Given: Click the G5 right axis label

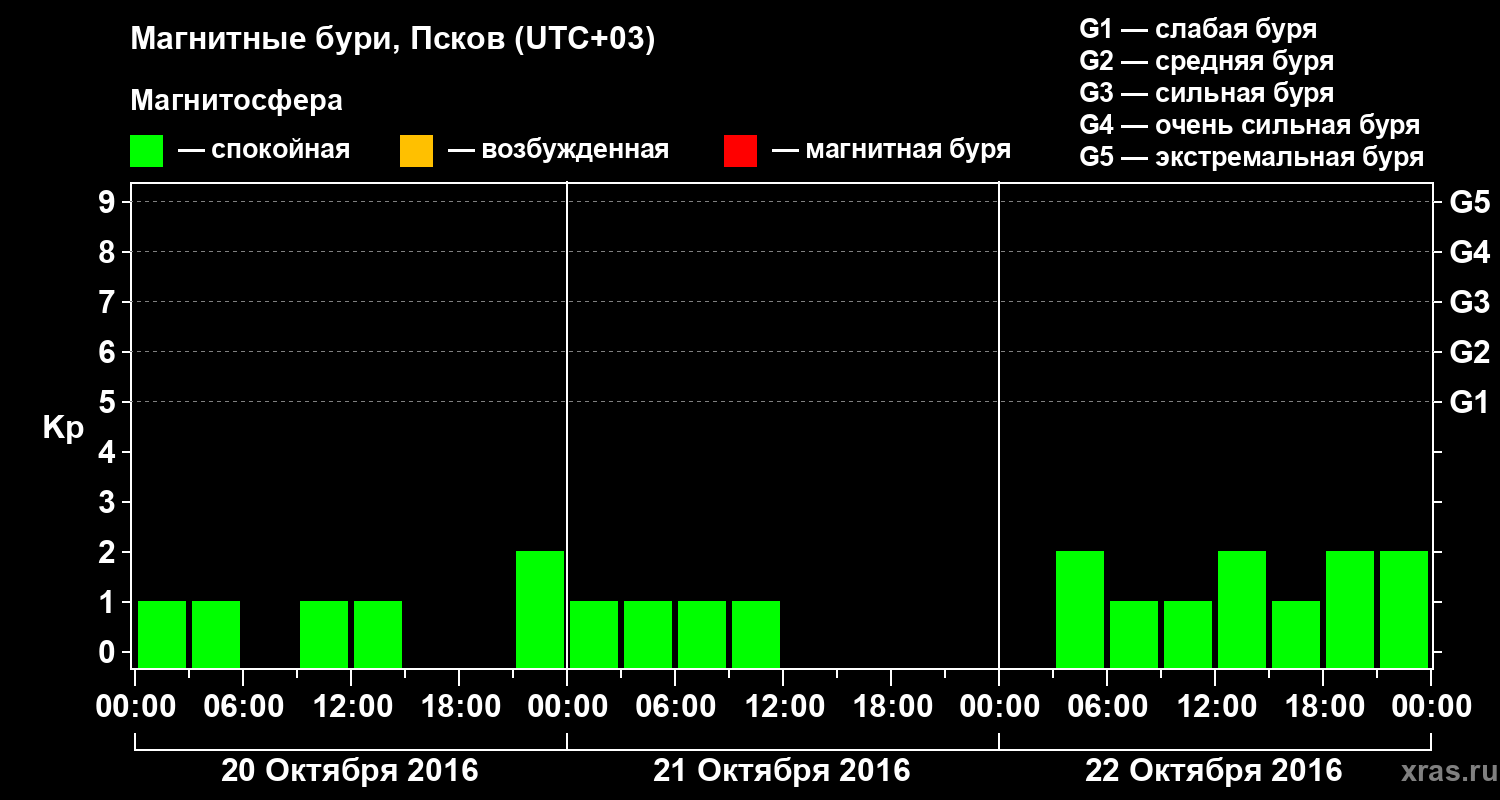Looking at the screenshot, I should pyautogui.click(x=1470, y=202).
